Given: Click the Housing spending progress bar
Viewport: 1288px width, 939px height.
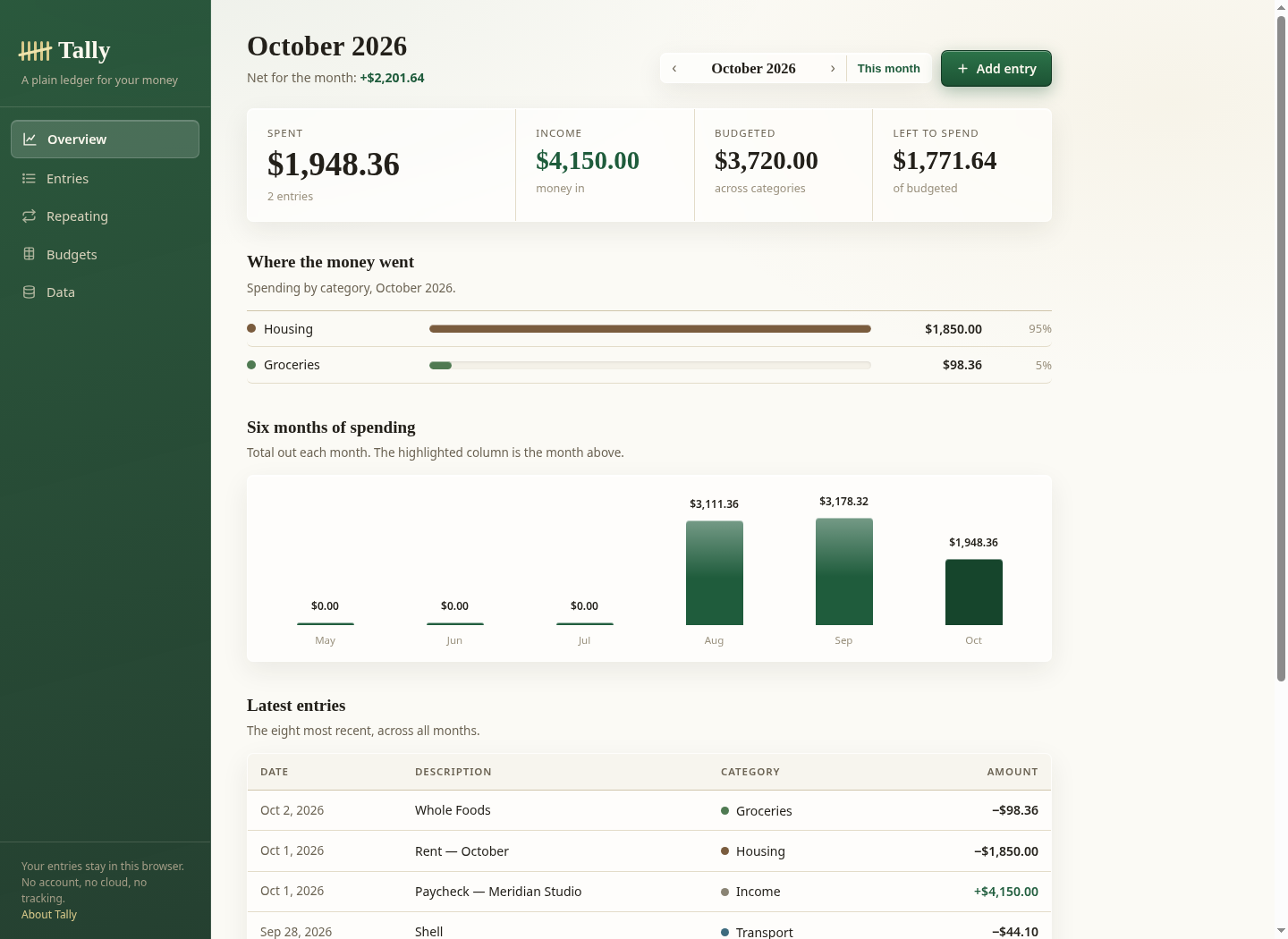Looking at the screenshot, I should pos(650,329).
